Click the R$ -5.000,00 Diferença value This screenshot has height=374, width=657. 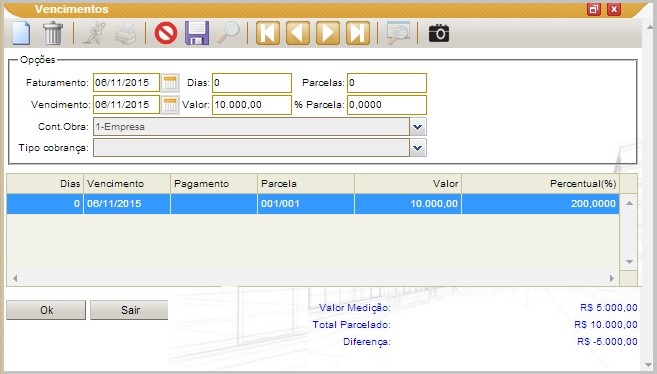(x=607, y=342)
